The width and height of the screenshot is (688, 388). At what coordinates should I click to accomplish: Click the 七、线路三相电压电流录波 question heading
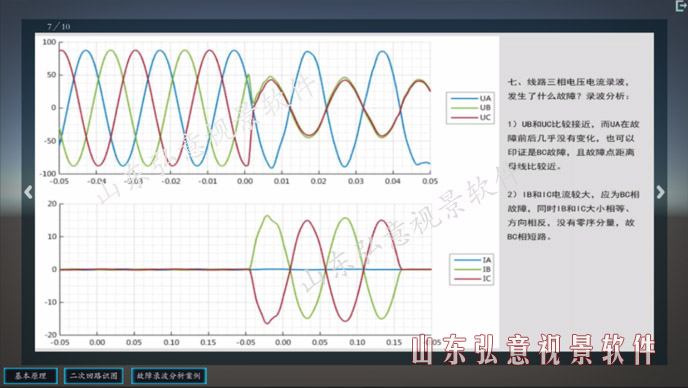[x=569, y=89]
